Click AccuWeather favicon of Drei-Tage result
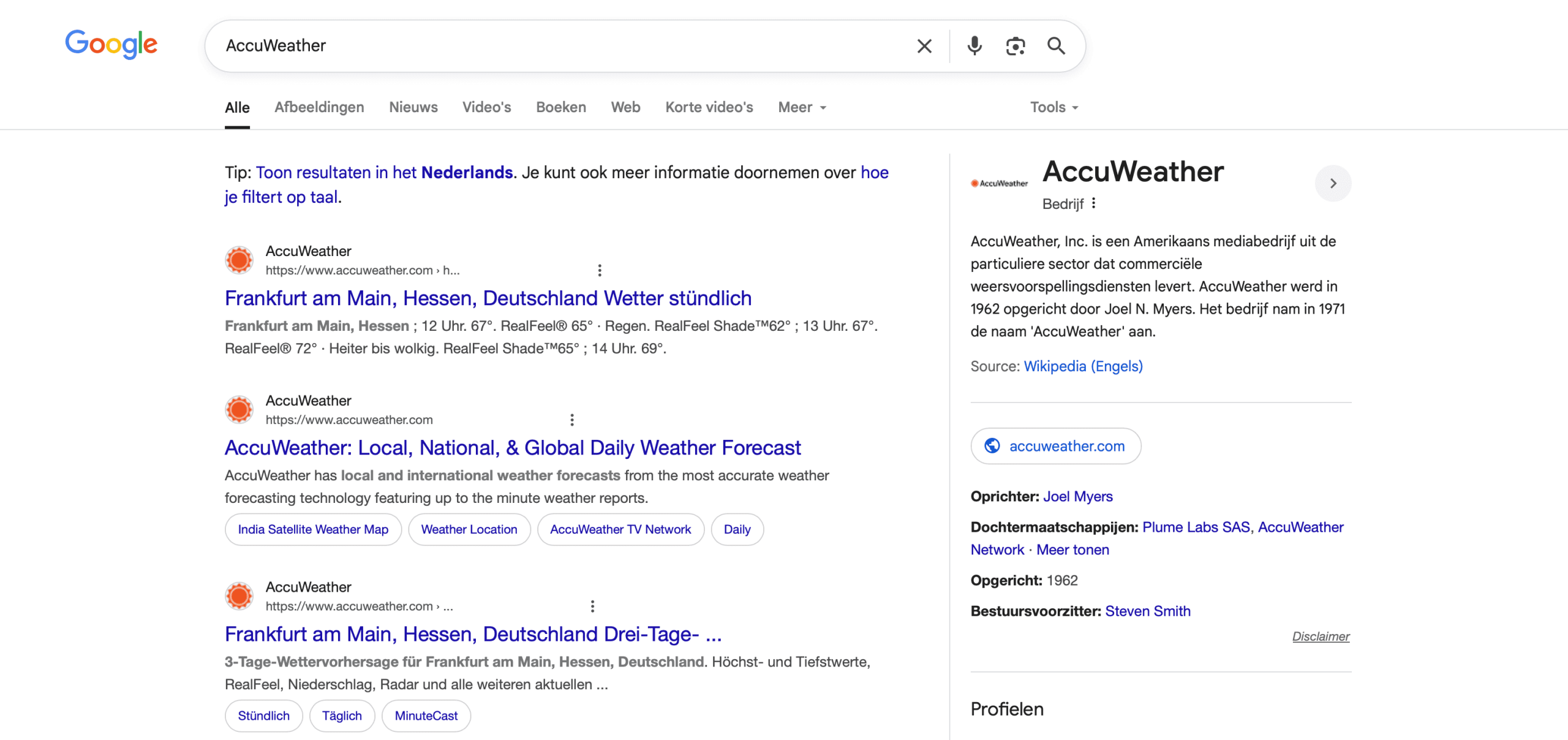Viewport: 1568px width, 740px height. pyautogui.click(x=239, y=596)
